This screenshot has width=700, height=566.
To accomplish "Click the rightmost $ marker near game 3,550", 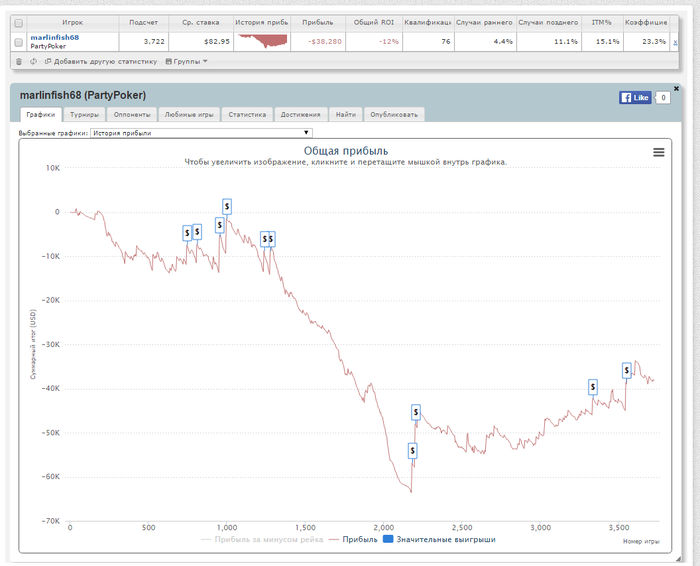I will pyautogui.click(x=627, y=370).
